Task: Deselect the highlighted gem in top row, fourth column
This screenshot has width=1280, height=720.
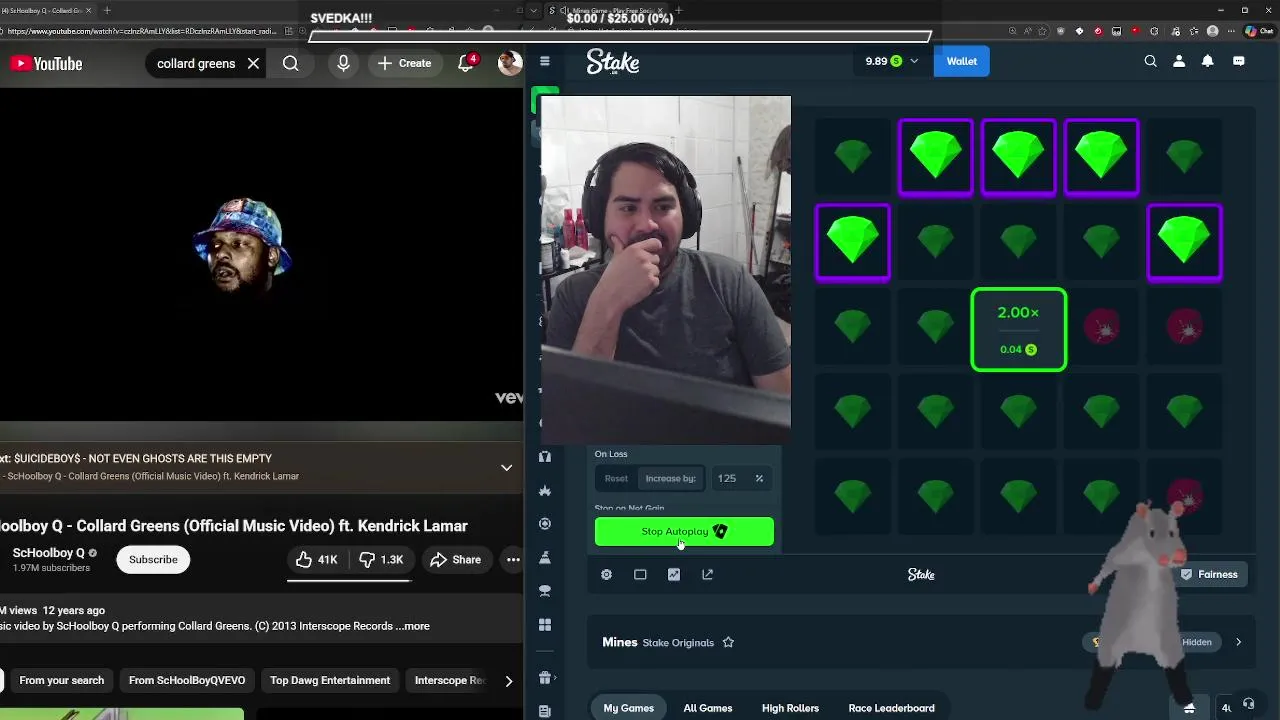Action: coord(1101,157)
